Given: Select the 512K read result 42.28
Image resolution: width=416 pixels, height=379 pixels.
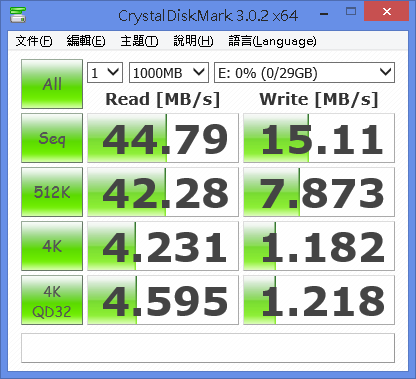Looking at the screenshot, I should (163, 192).
